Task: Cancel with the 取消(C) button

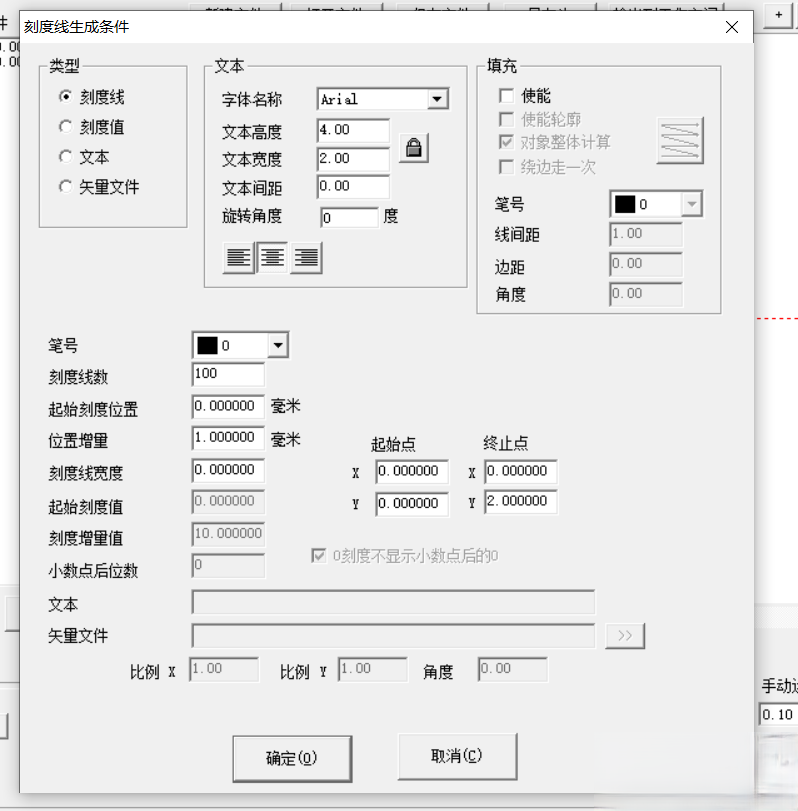Action: pos(457,756)
